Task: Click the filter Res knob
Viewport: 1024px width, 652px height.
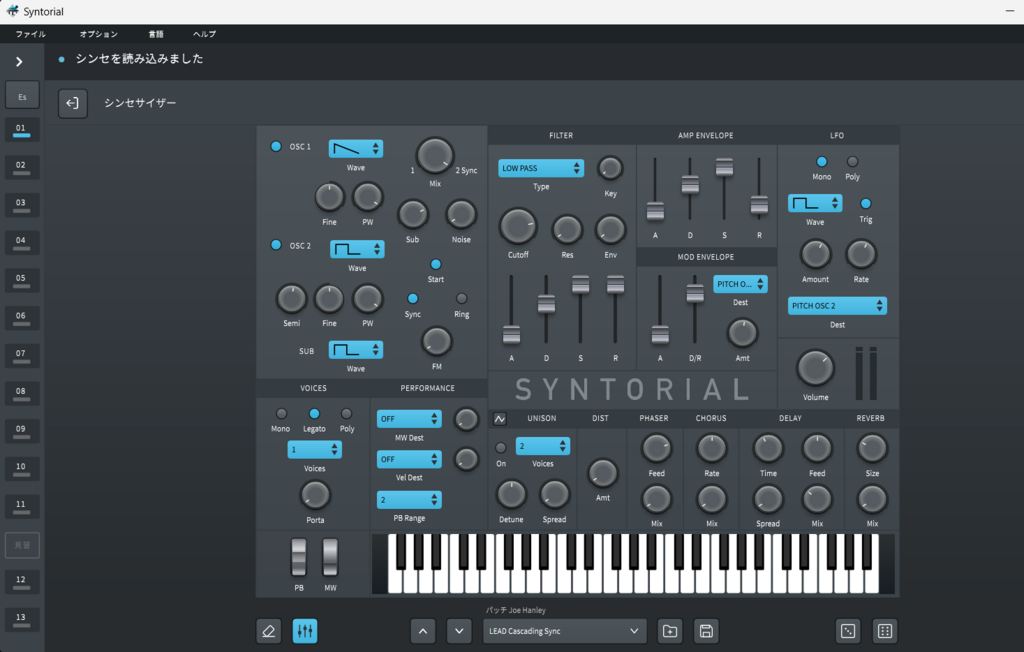Action: [x=567, y=229]
